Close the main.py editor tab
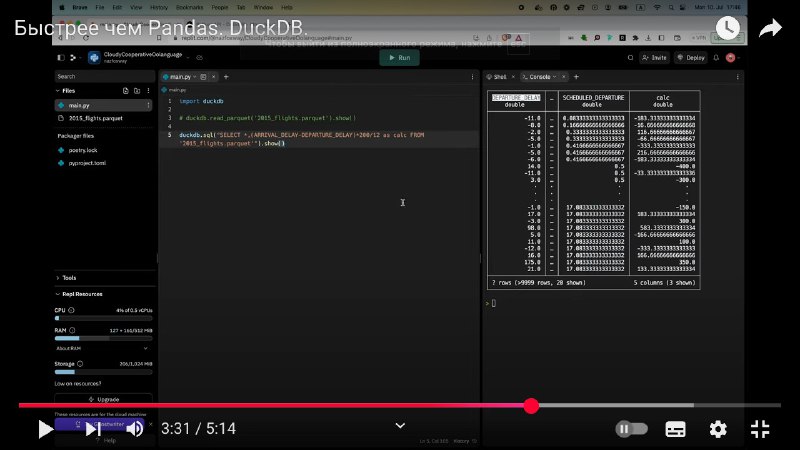800x450 pixels. click(214, 77)
